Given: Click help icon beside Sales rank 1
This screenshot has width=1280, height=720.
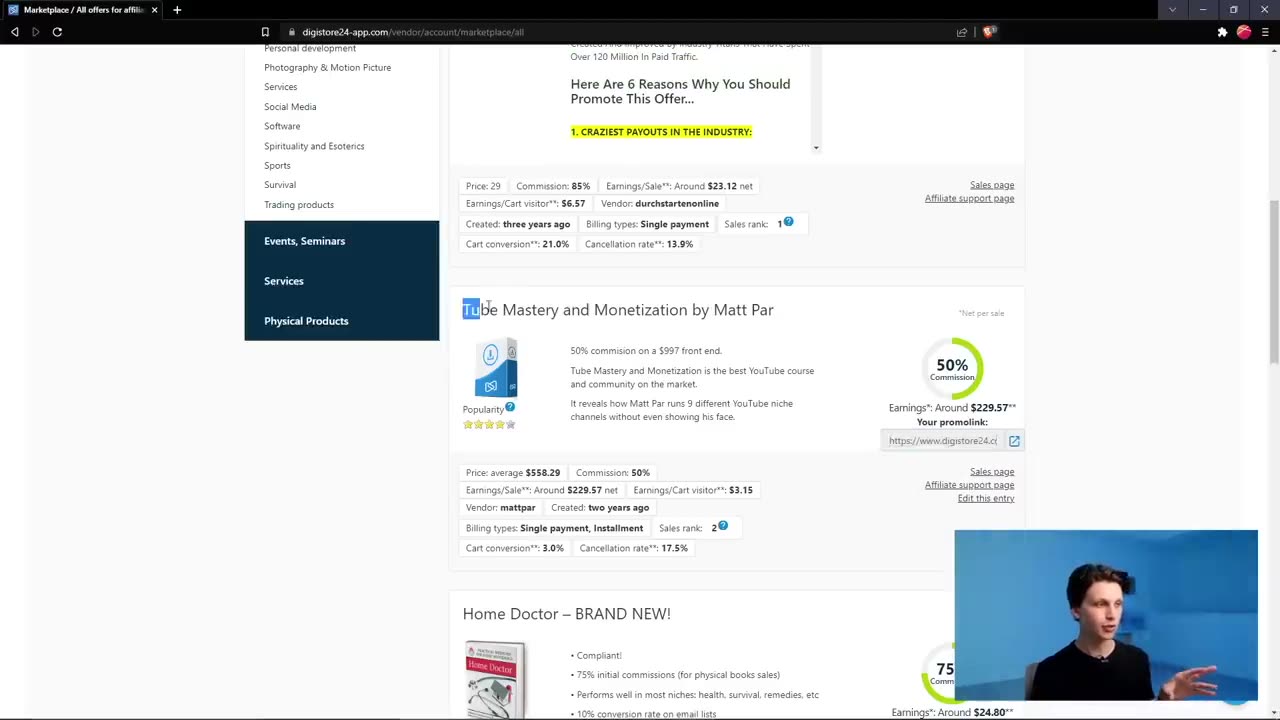Looking at the screenshot, I should (x=788, y=221).
